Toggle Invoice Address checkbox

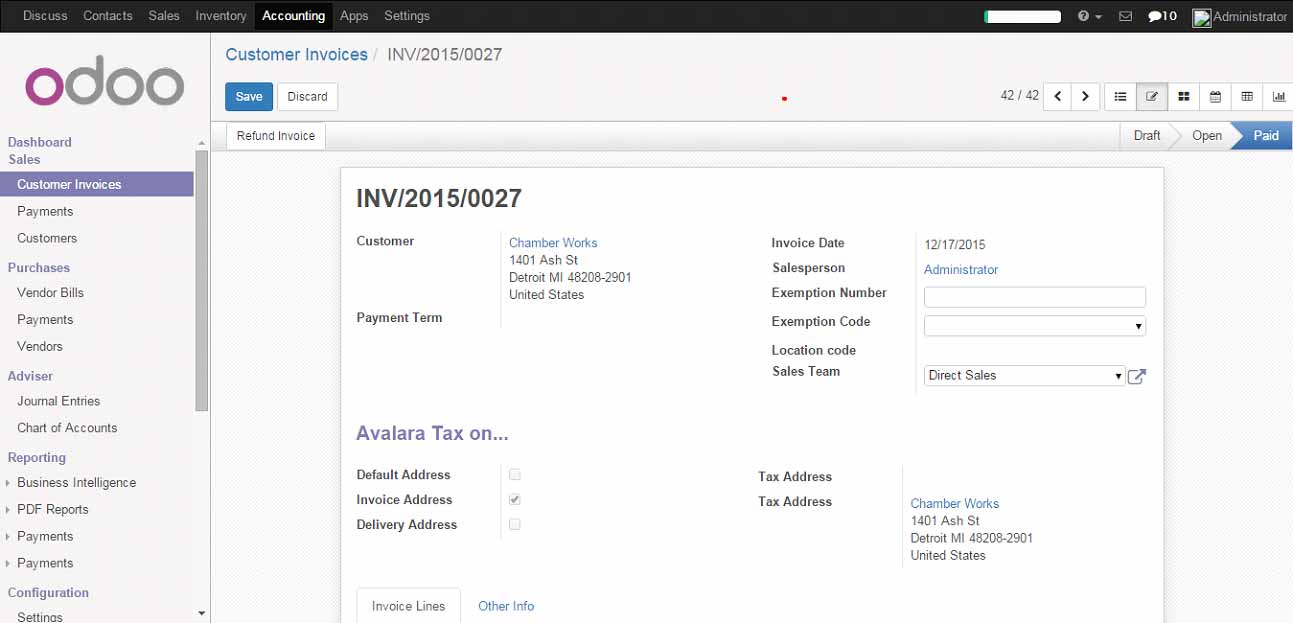tap(515, 499)
